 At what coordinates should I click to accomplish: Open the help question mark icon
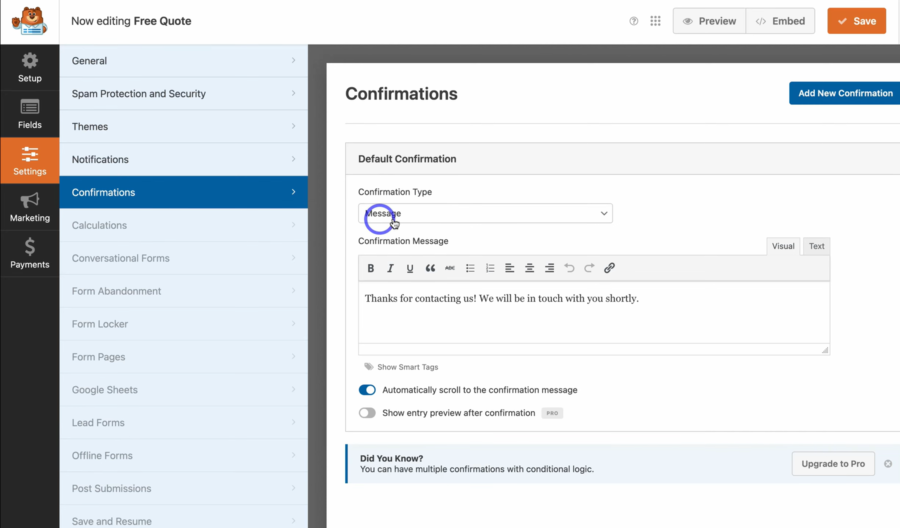click(634, 21)
